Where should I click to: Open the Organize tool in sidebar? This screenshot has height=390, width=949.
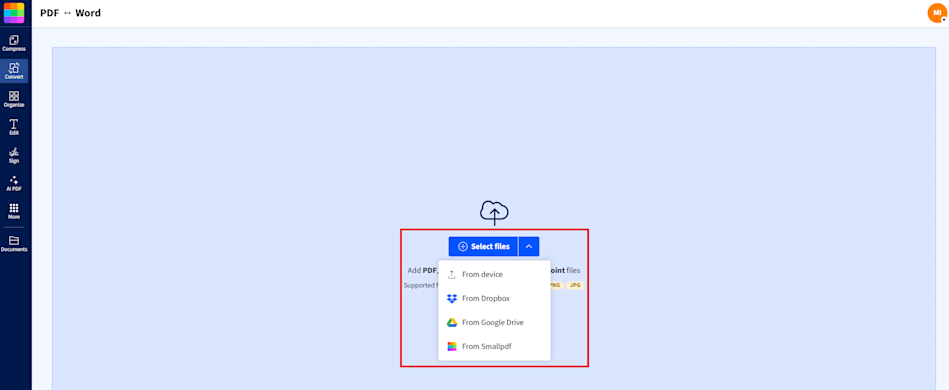(x=14, y=99)
